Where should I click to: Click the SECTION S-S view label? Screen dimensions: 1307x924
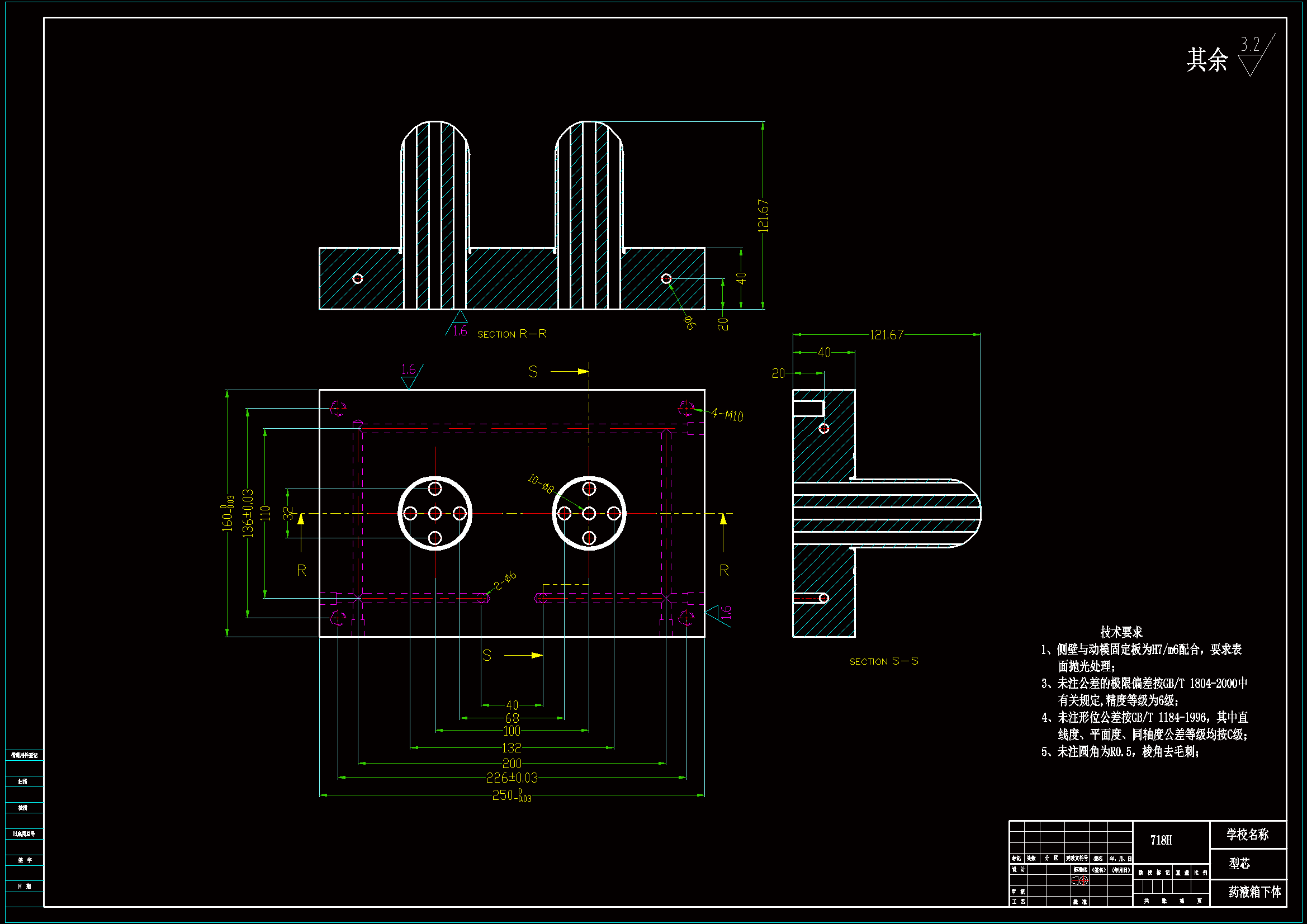(883, 661)
